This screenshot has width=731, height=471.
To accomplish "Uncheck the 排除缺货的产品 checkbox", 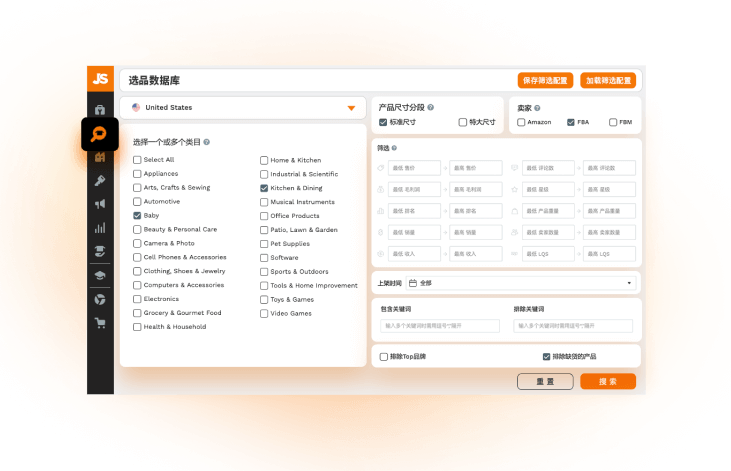I will pos(546,357).
